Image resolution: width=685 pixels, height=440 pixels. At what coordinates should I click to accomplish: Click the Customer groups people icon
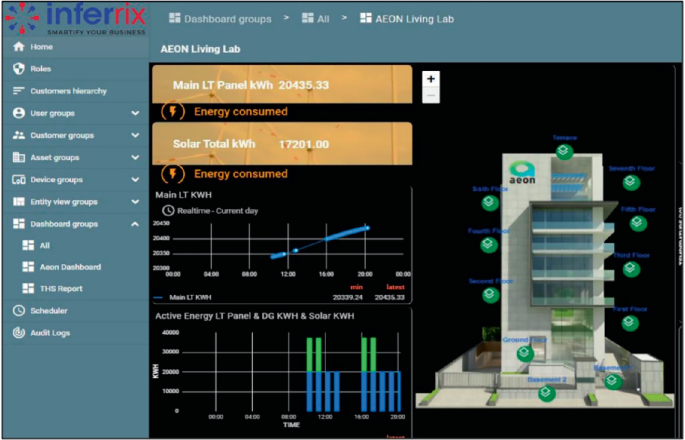(x=19, y=135)
